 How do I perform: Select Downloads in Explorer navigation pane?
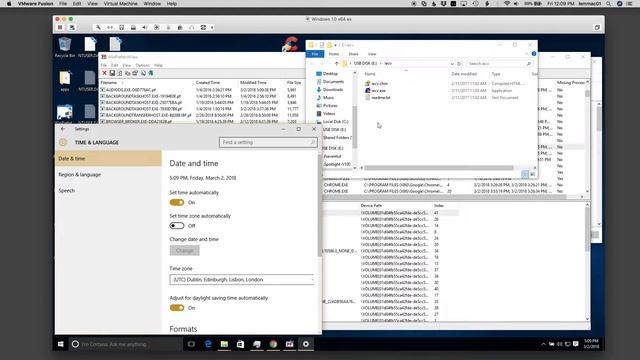[x=333, y=90]
